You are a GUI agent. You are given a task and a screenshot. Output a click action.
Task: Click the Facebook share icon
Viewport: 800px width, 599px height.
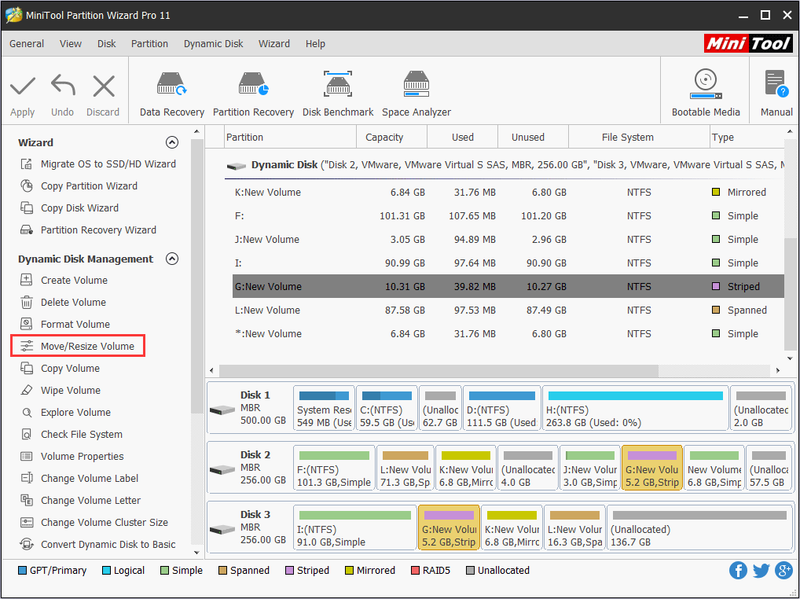pyautogui.click(x=738, y=570)
